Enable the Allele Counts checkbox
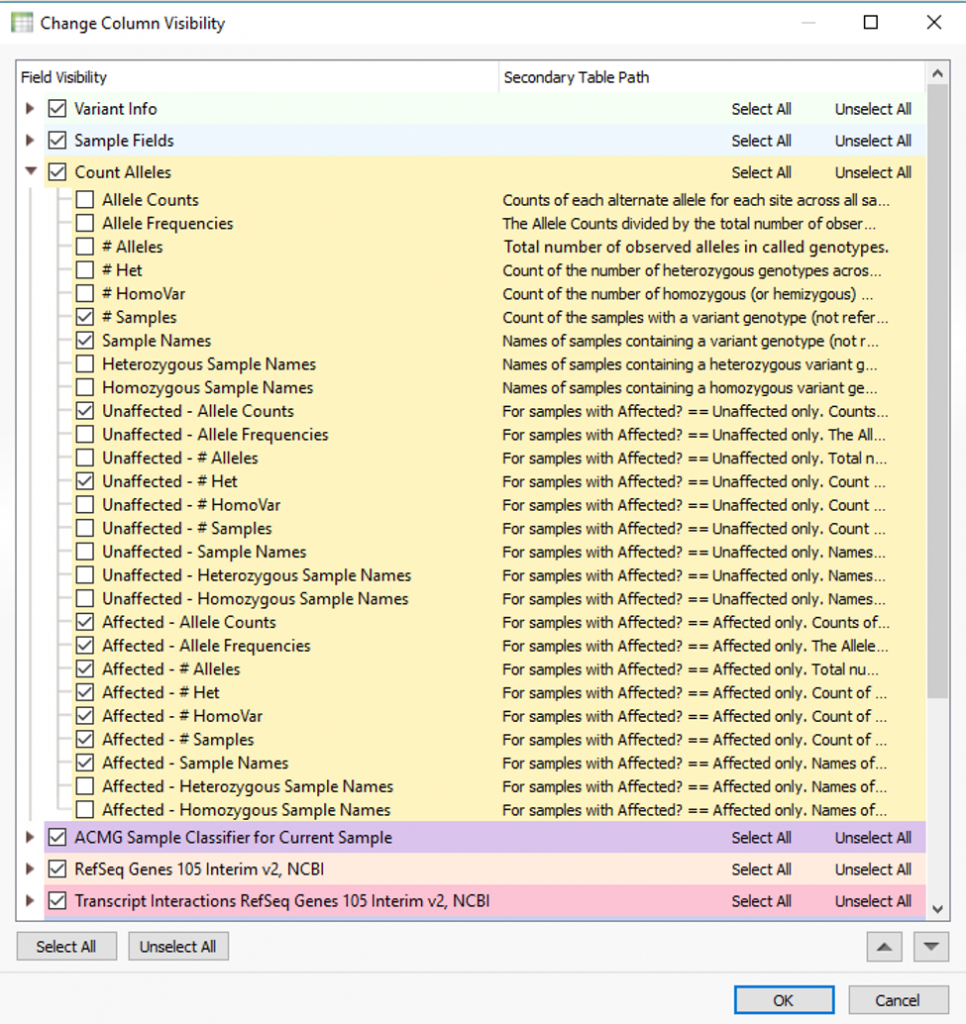Image resolution: width=966 pixels, height=1024 pixels. (x=85, y=200)
